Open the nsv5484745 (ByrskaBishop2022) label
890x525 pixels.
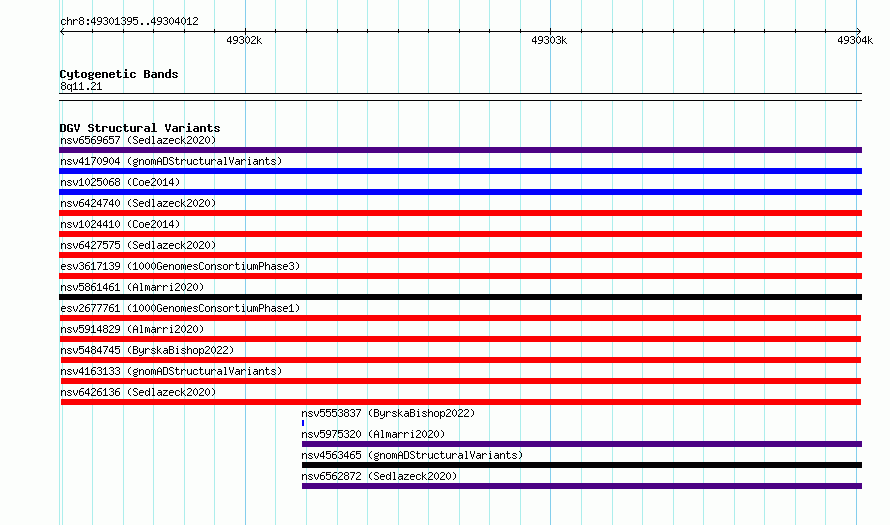[x=147, y=350]
